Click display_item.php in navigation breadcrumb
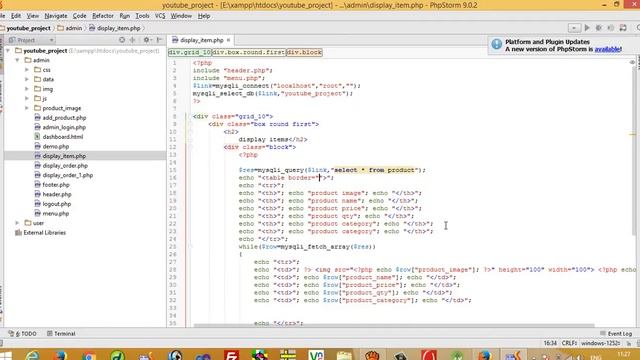 click(119, 28)
